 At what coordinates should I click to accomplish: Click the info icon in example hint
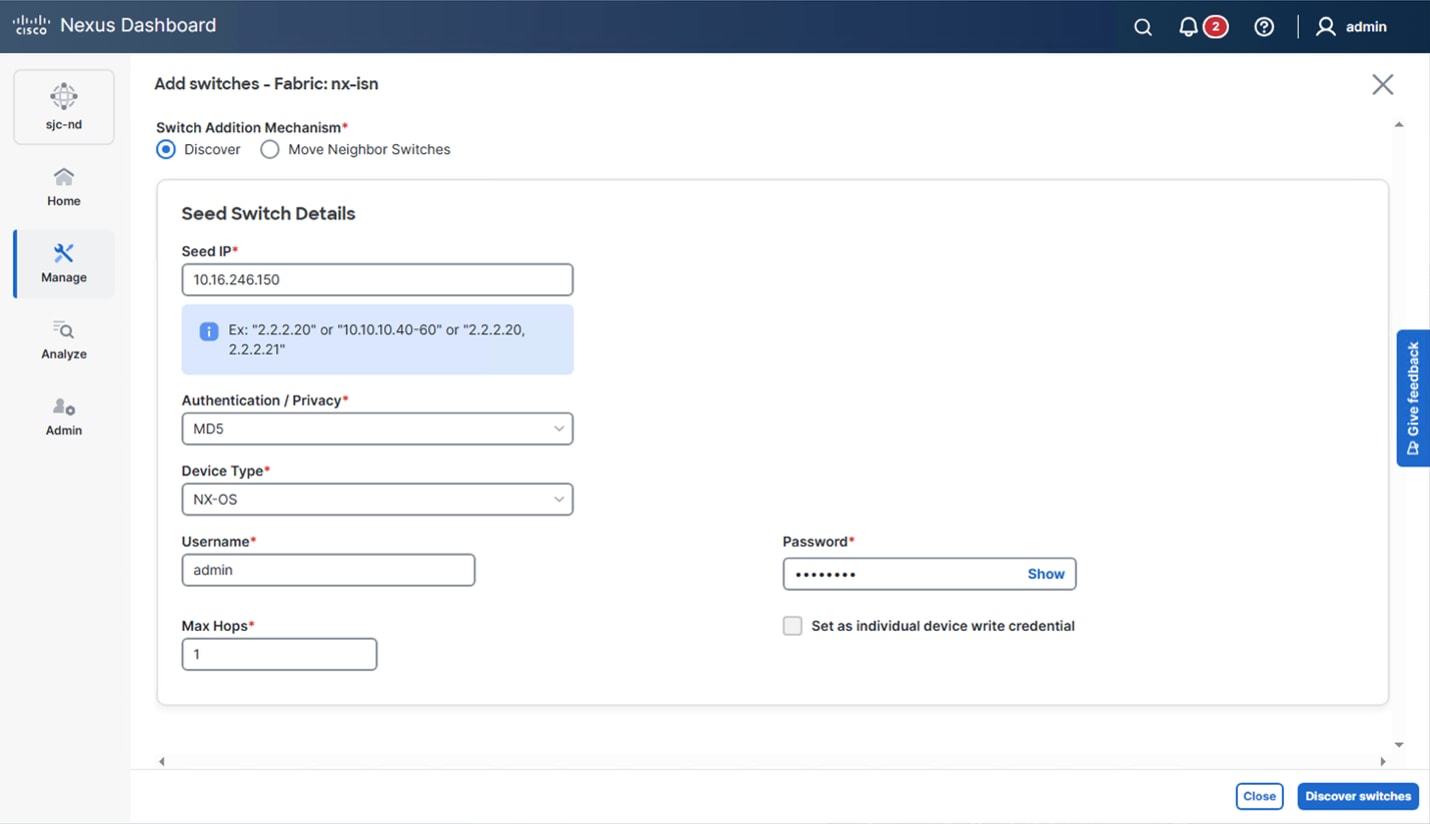209,331
